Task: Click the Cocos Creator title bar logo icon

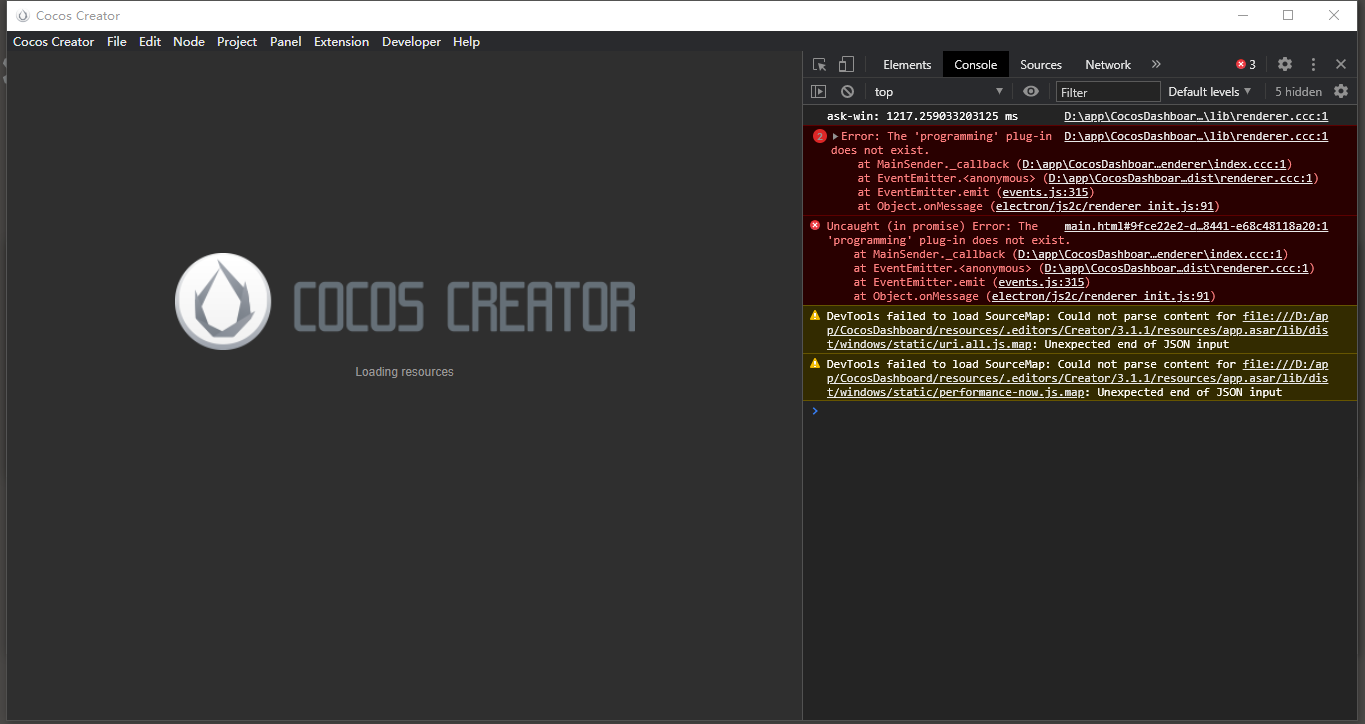Action: point(23,15)
